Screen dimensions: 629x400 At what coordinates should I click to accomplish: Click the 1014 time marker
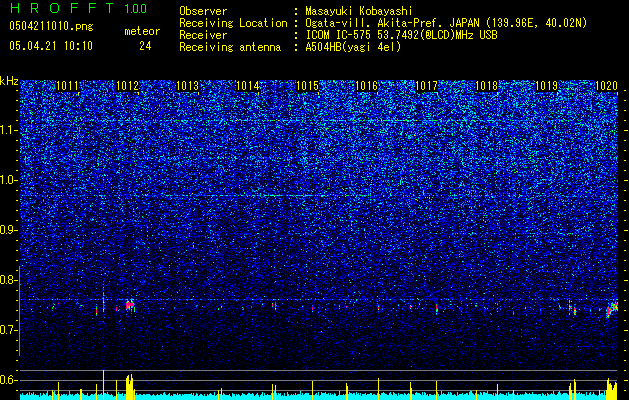point(247,86)
